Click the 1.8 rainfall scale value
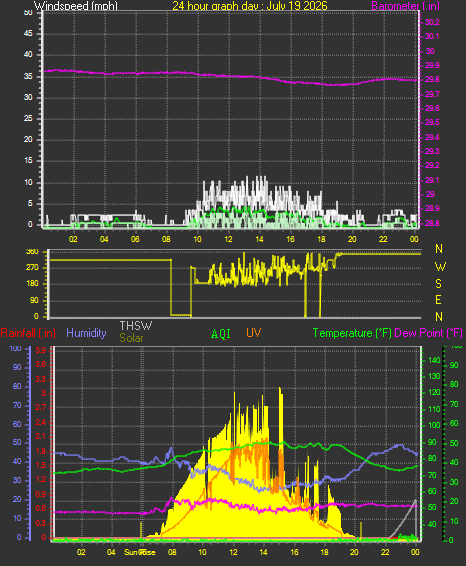 point(41,451)
